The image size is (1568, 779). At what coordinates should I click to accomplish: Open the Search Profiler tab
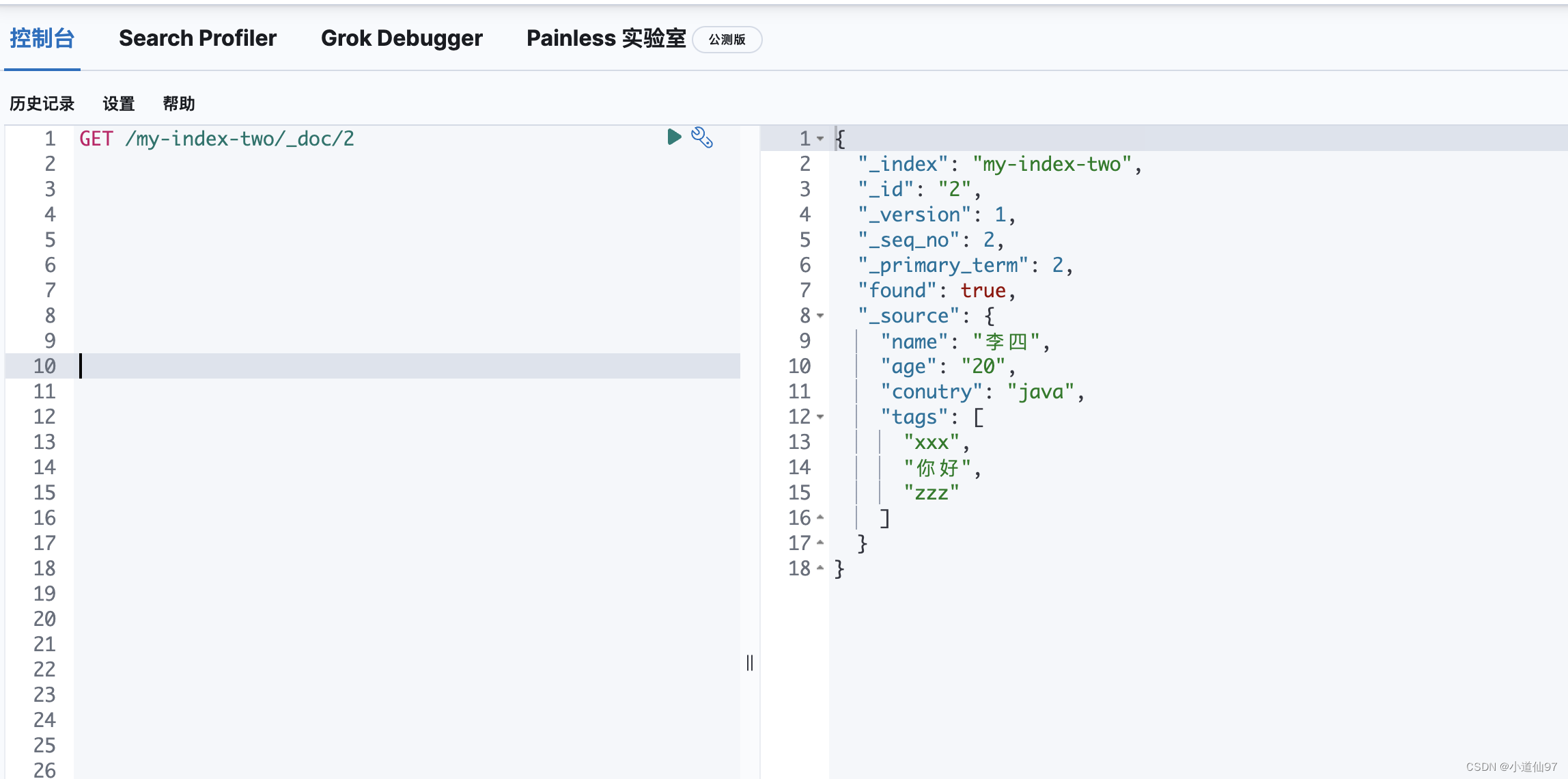(197, 38)
